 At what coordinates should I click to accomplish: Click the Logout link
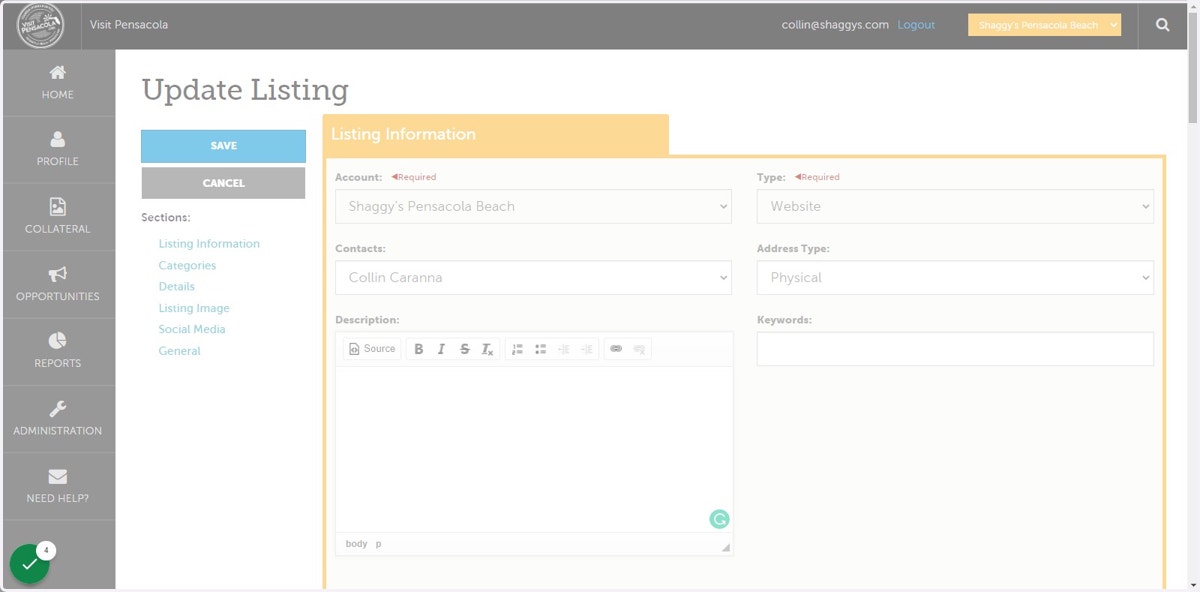click(x=916, y=25)
